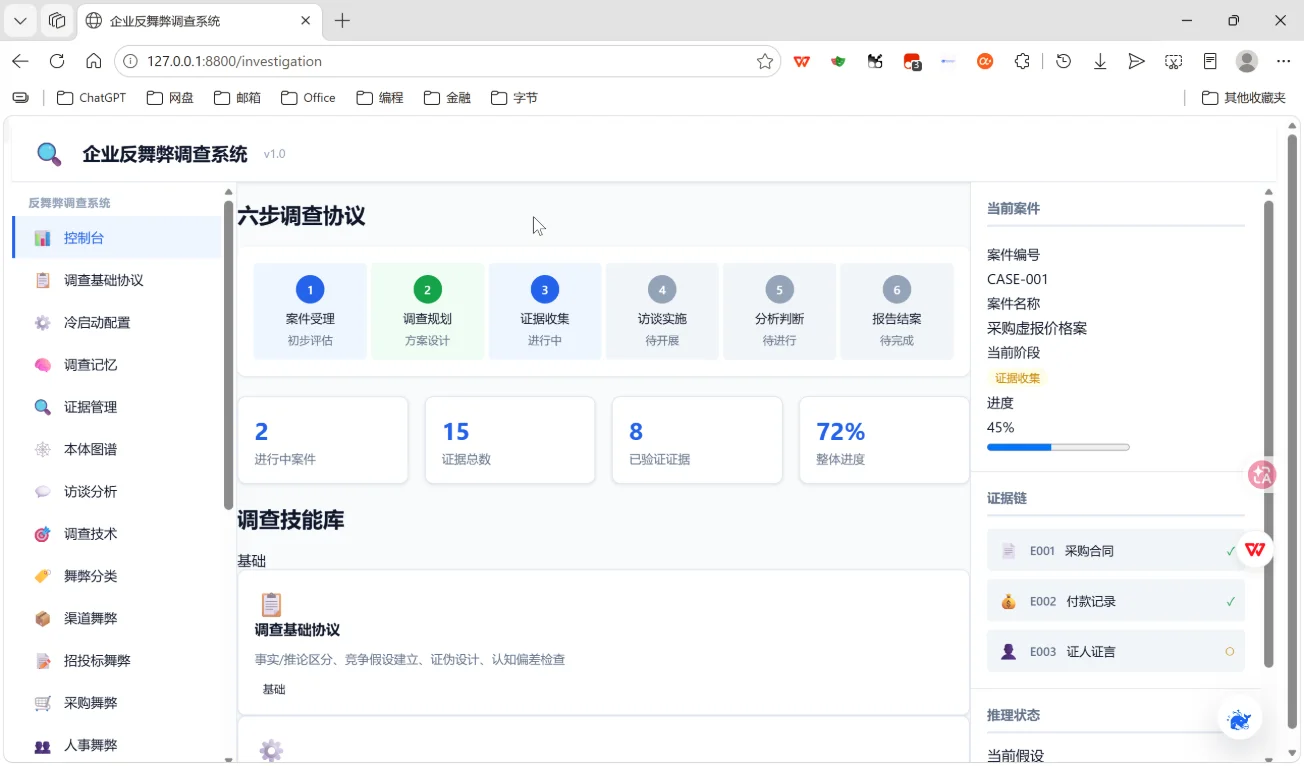The image size is (1304, 766).
Task: Open evidence E002 付款记录
Action: (1115, 601)
